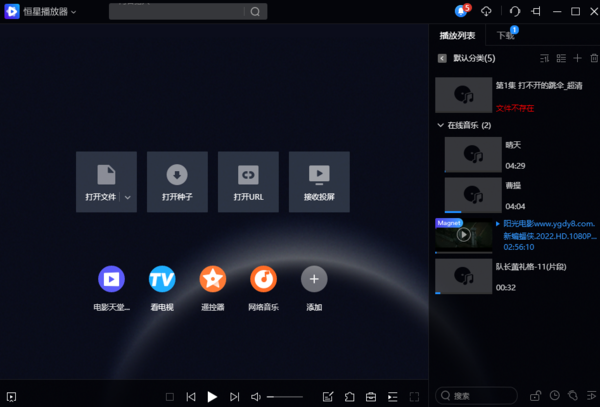Image resolution: width=600 pixels, height=407 pixels.
Task: Open the 遥控器 remote control shortcut
Action: (212, 279)
